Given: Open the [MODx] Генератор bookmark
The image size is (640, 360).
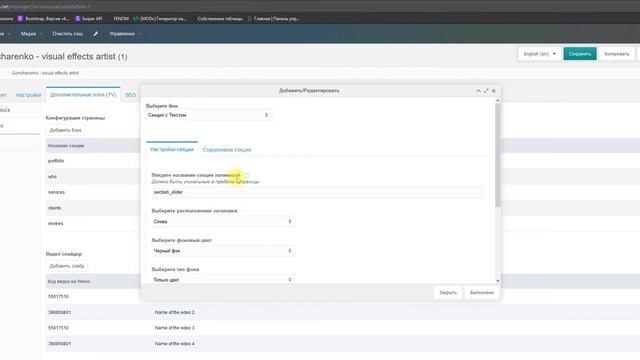Looking at the screenshot, I should click(x=160, y=18).
